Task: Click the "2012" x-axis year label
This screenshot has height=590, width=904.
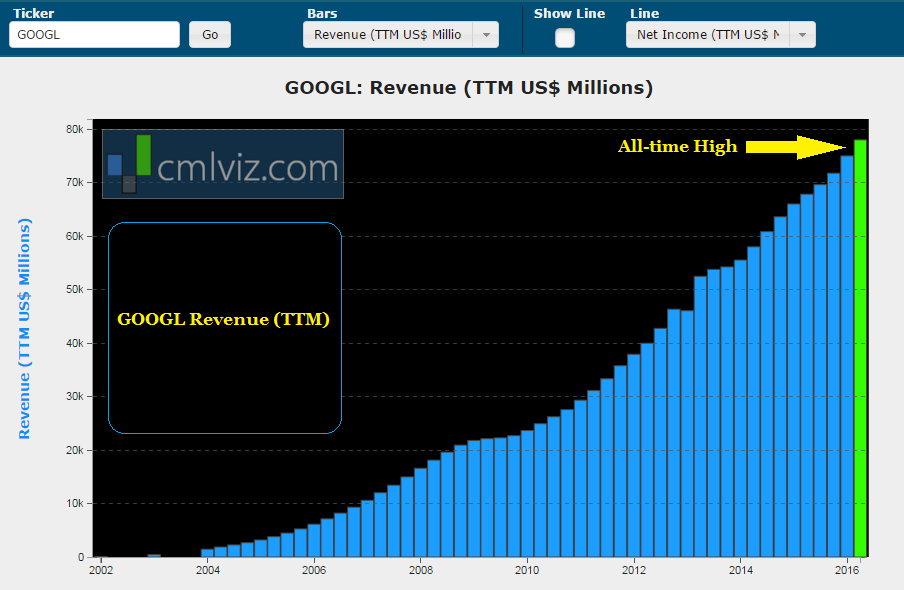Action: click(x=634, y=570)
